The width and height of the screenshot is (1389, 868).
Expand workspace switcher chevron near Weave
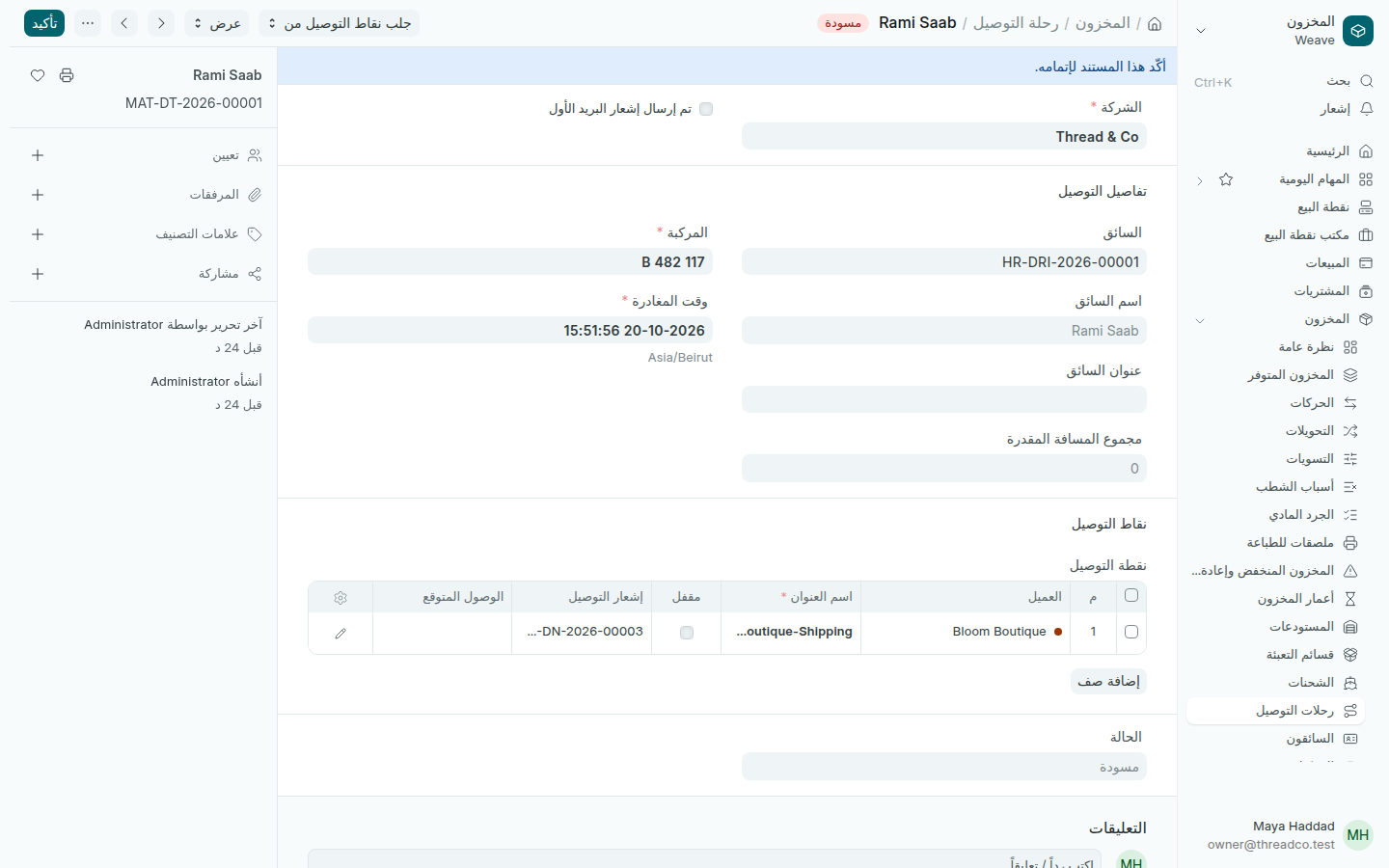coord(1201,31)
